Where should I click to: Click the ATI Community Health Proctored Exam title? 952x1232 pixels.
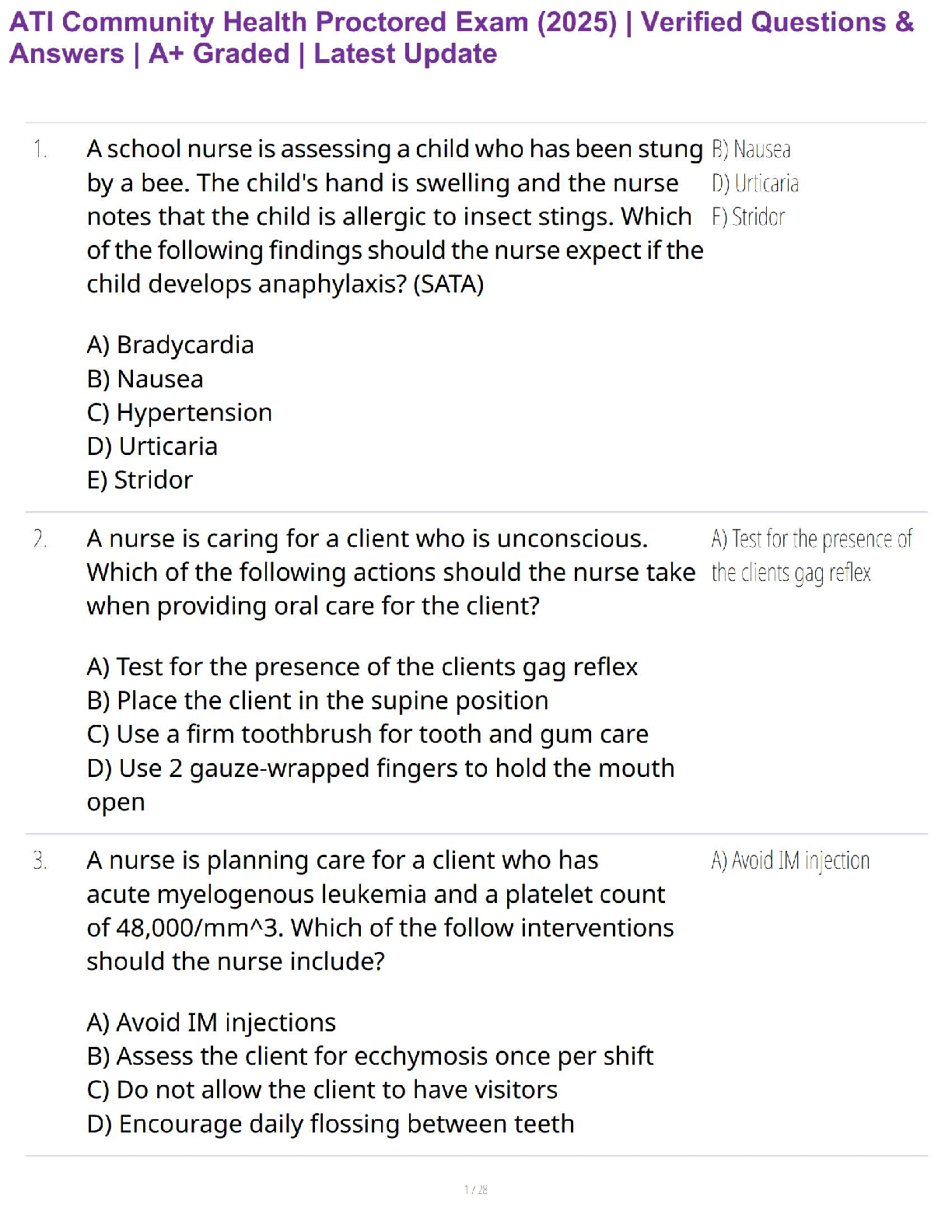coord(461,37)
